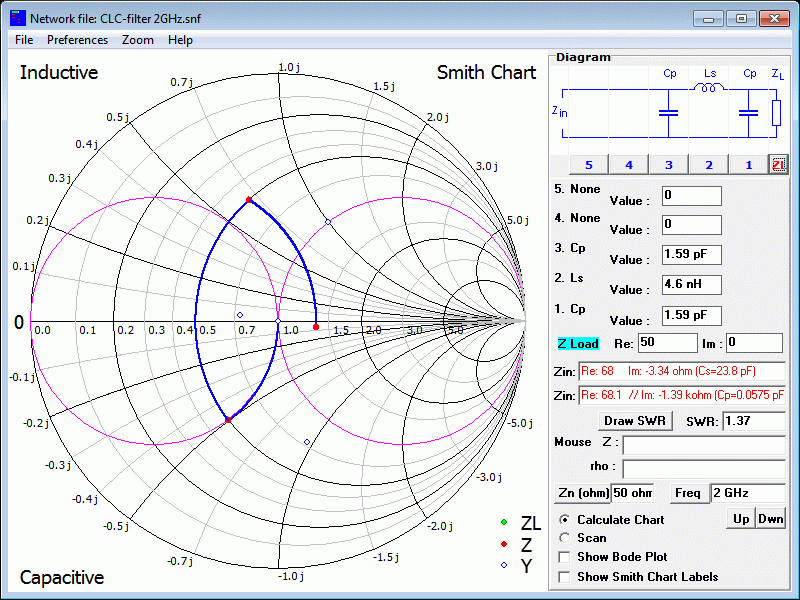Select the Calculate Chart radio button
800x600 pixels.
[x=564, y=520]
